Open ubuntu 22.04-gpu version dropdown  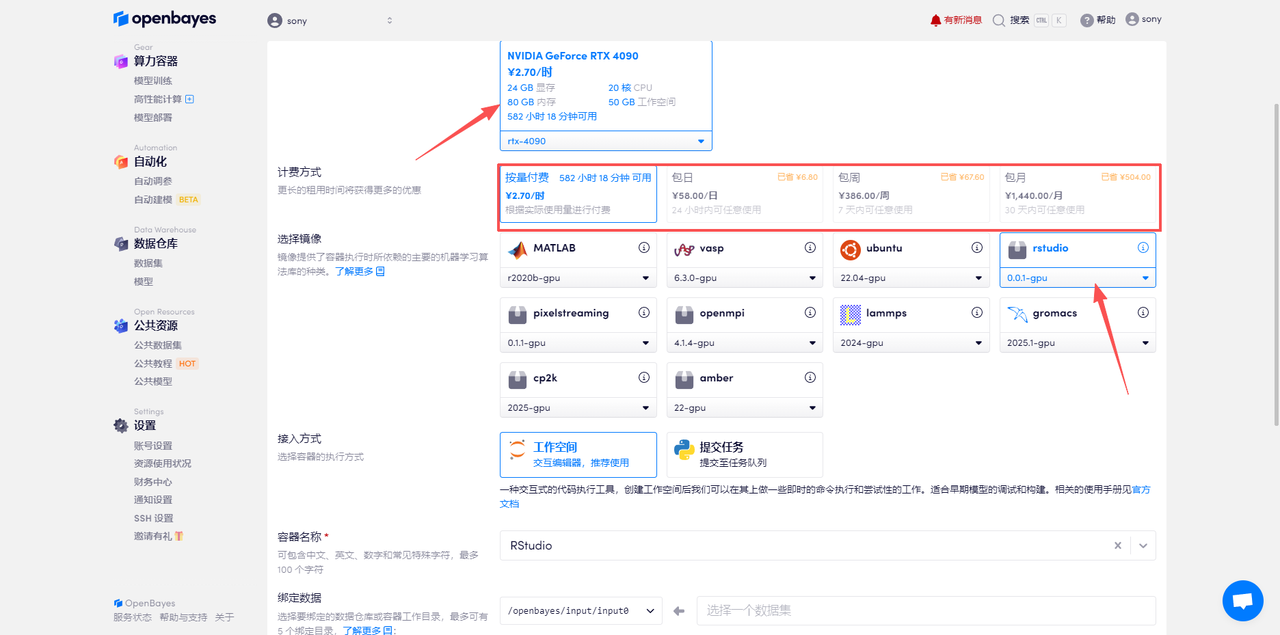[x=911, y=277]
